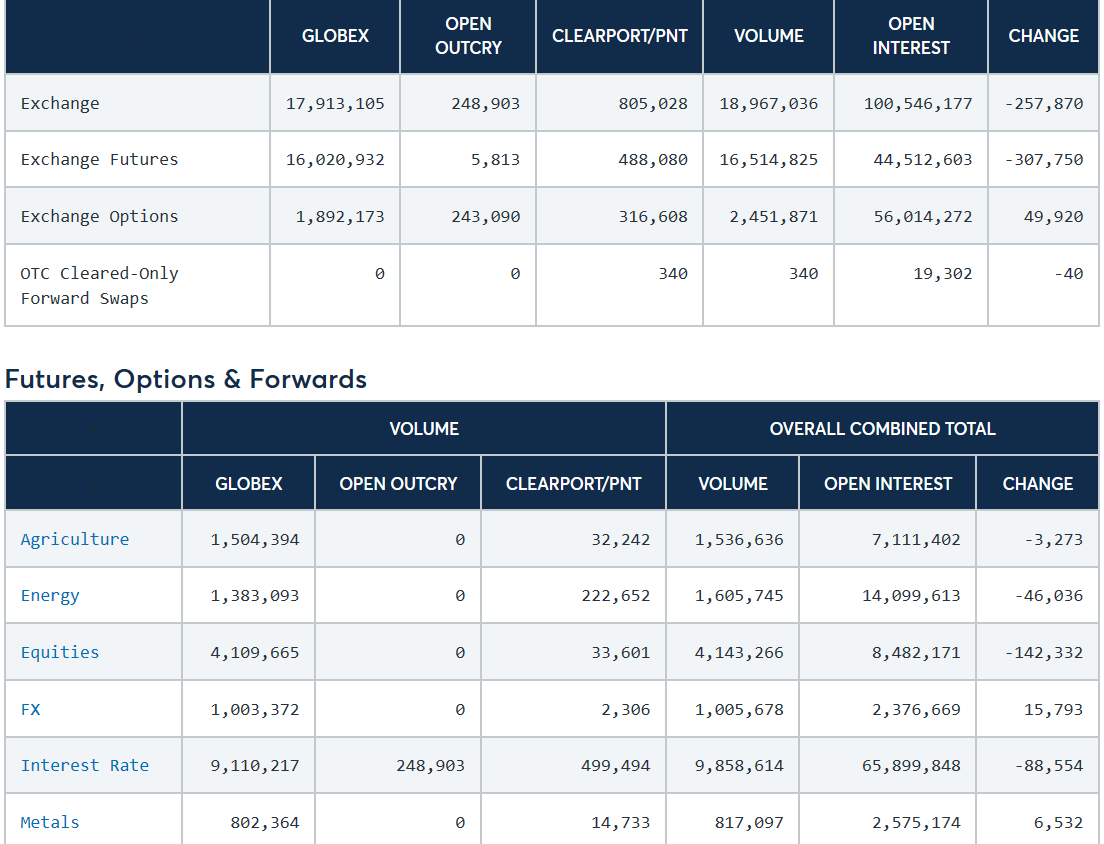Viewport: 1104px width, 844px height.
Task: Click Metals change value 6,532
Action: pos(1058,823)
